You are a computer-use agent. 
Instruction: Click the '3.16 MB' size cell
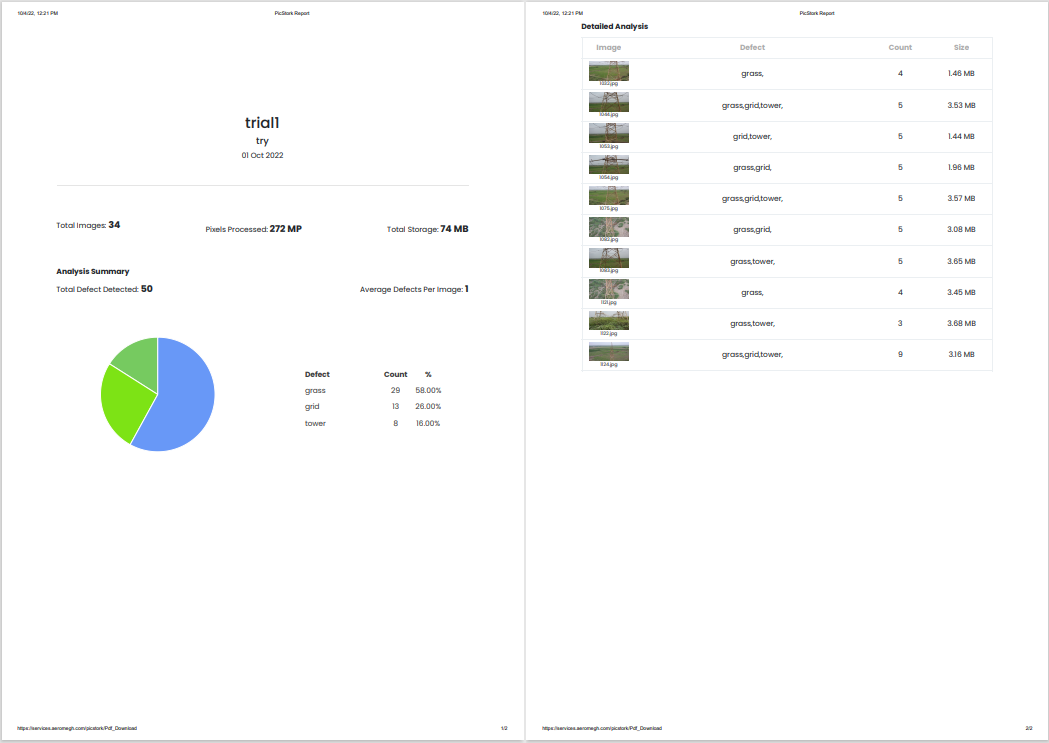tap(961, 354)
